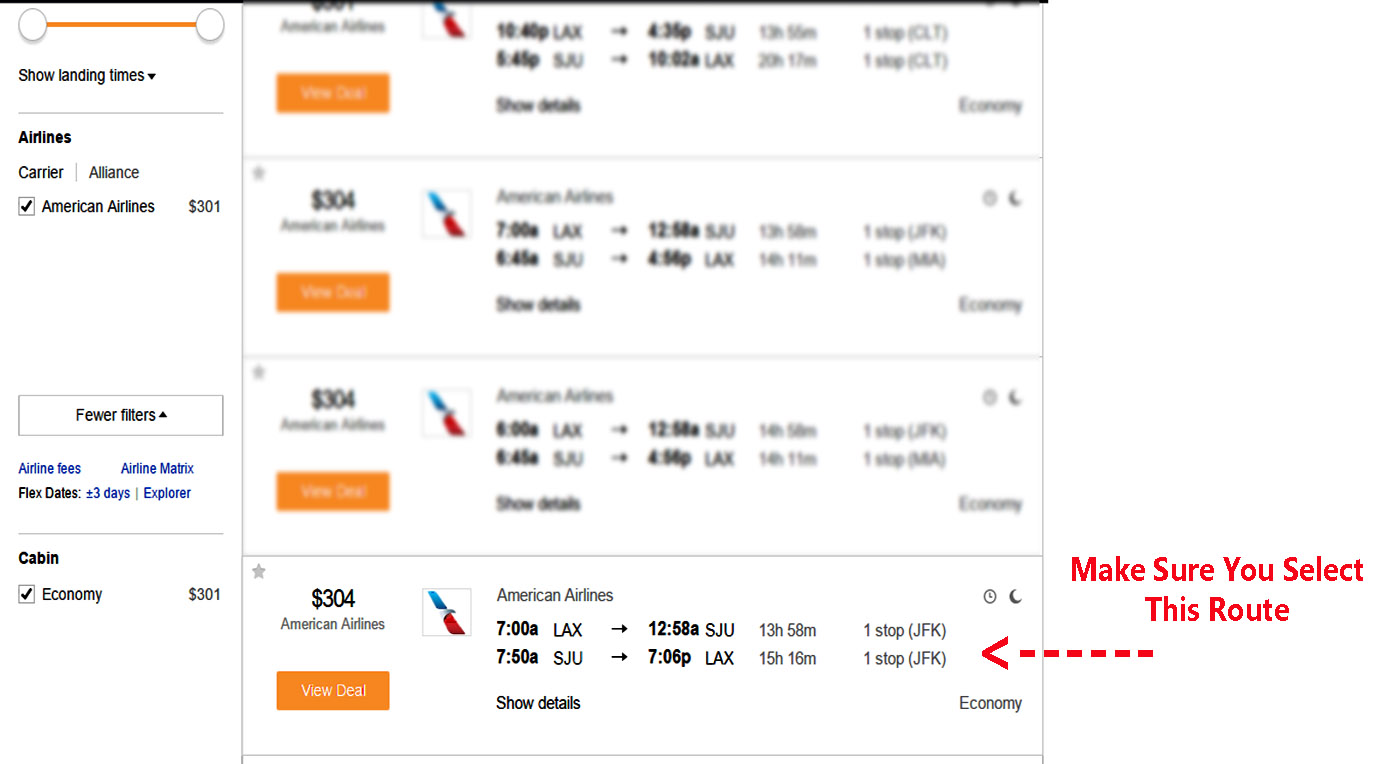
Task: Click the star icon on second $304 result
Action: (259, 174)
